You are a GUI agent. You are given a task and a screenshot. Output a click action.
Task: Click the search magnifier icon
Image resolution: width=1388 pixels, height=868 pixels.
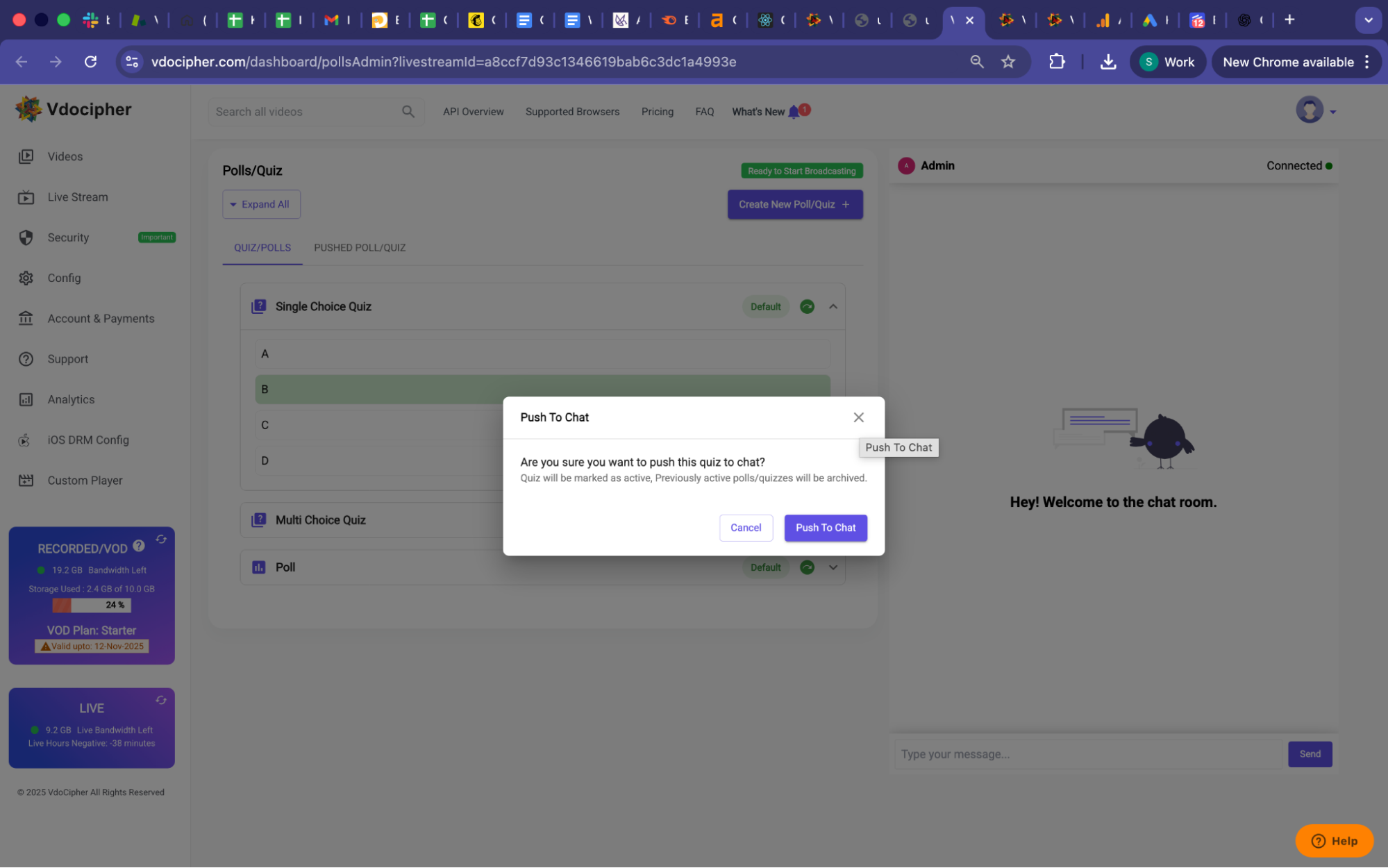(408, 112)
